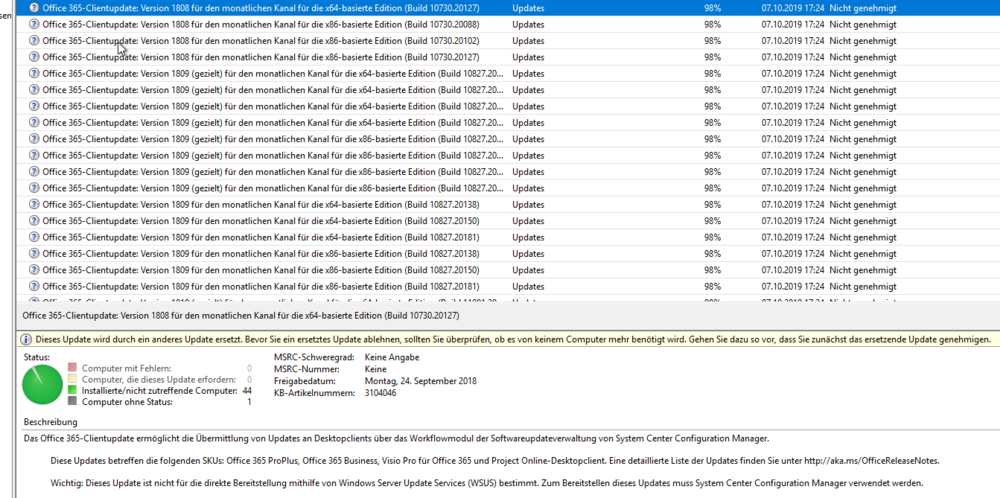The width and height of the screenshot is (1000, 498).
Task: Click red 'Computer mit Fehlern' legend square
Action: click(73, 368)
